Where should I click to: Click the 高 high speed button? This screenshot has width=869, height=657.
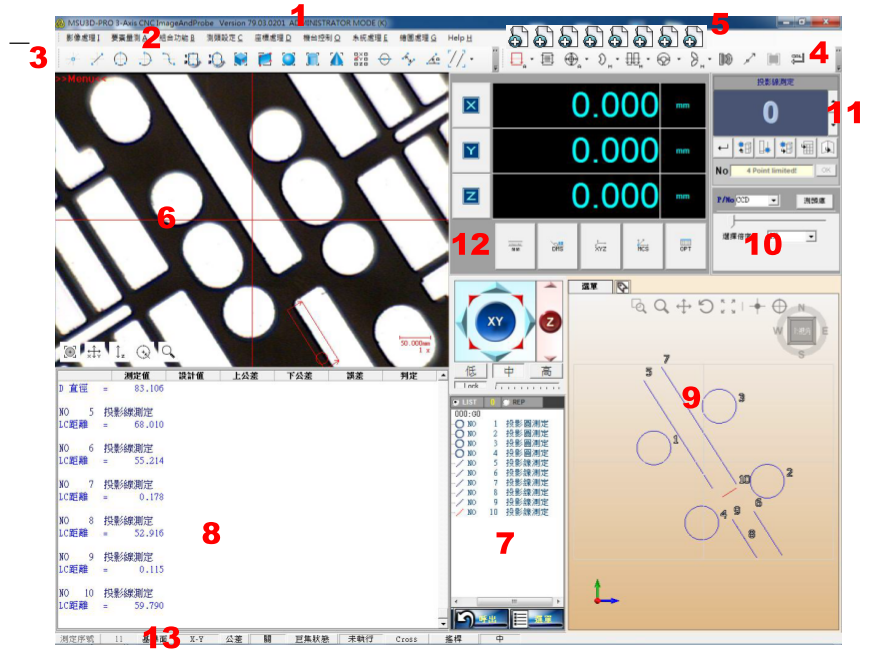pos(546,371)
